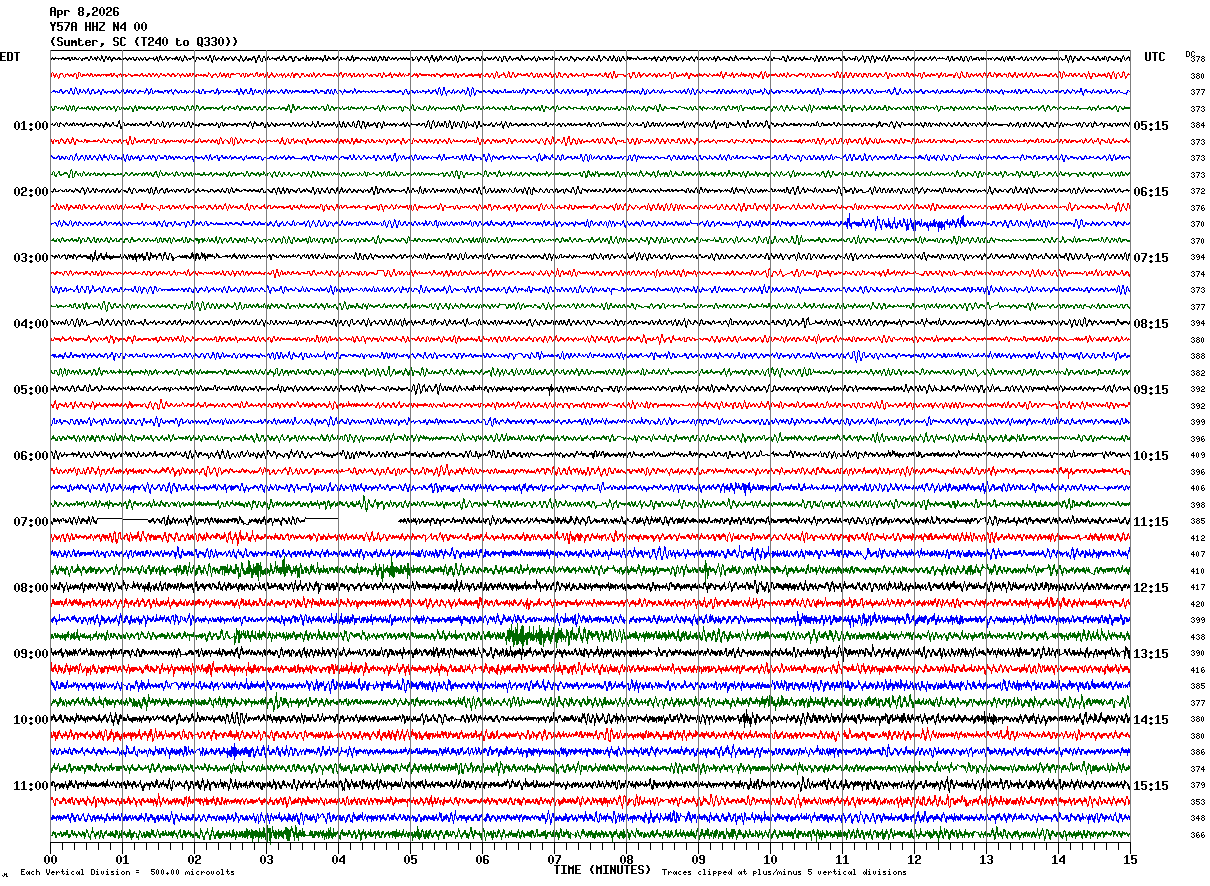Select DC offset value 409

pos(1197,455)
